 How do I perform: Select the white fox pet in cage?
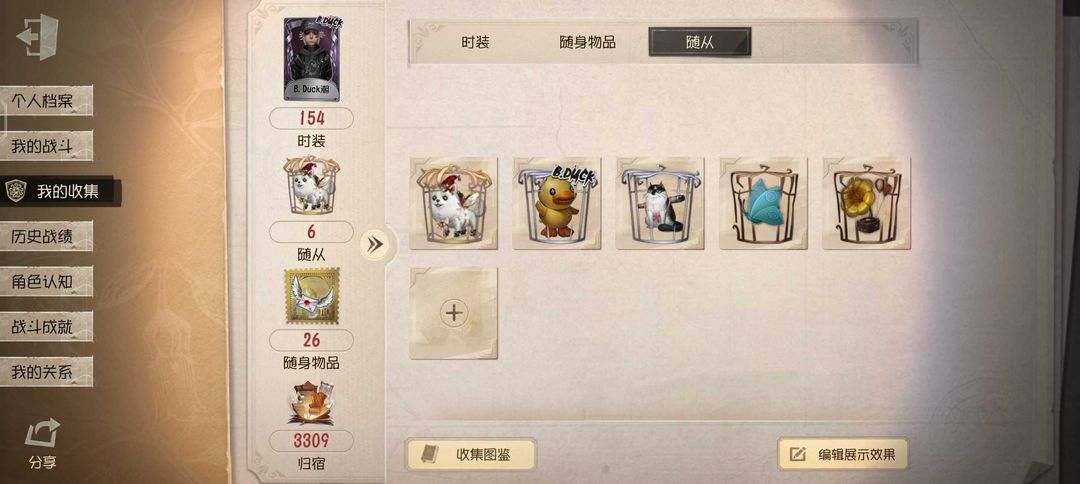click(453, 203)
